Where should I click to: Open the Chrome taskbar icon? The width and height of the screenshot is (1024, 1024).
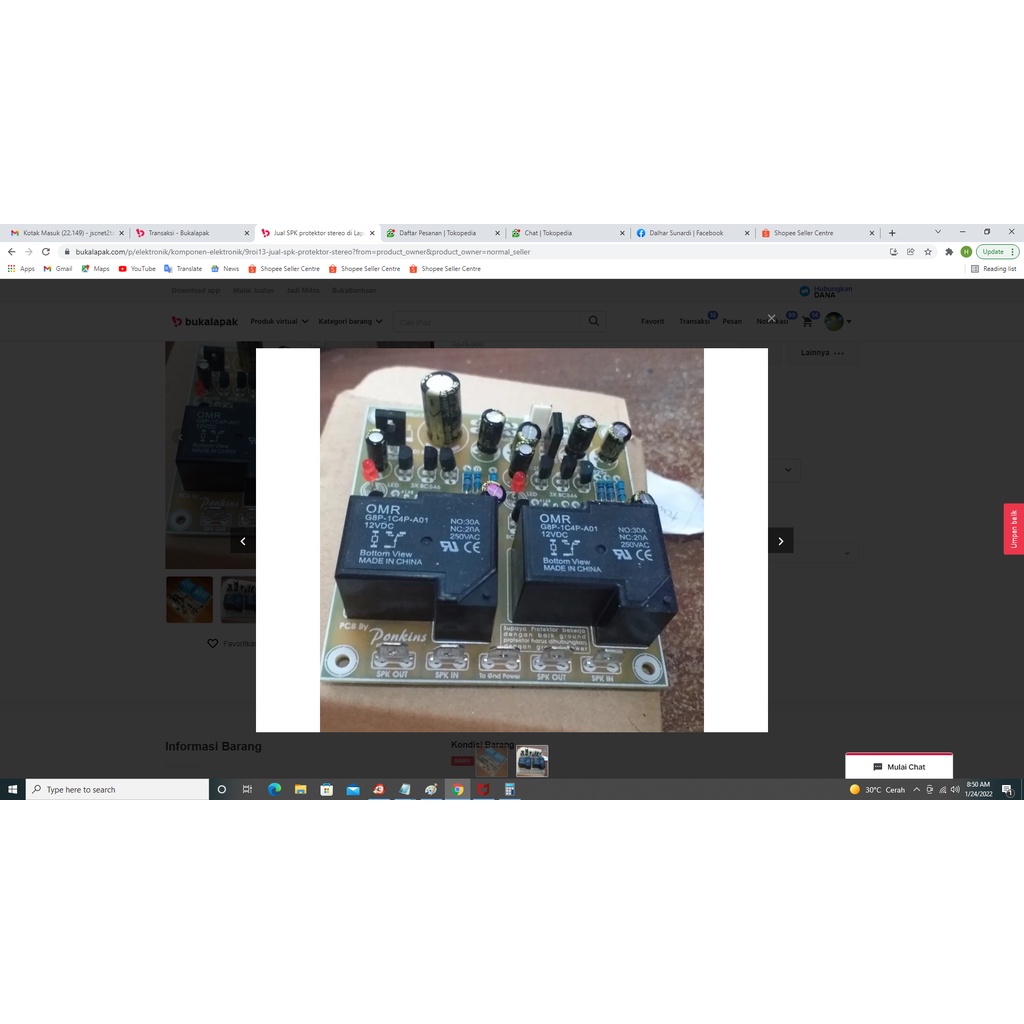(x=458, y=789)
